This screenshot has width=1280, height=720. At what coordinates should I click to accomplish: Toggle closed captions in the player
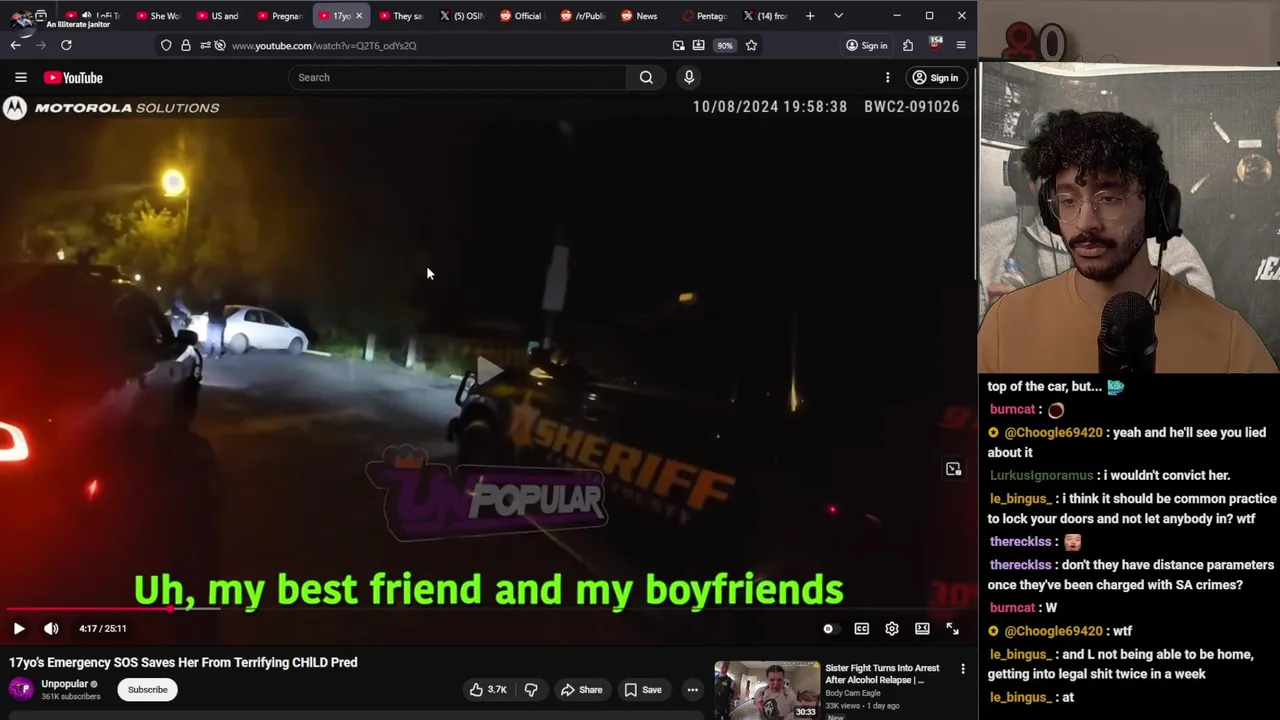click(x=861, y=628)
